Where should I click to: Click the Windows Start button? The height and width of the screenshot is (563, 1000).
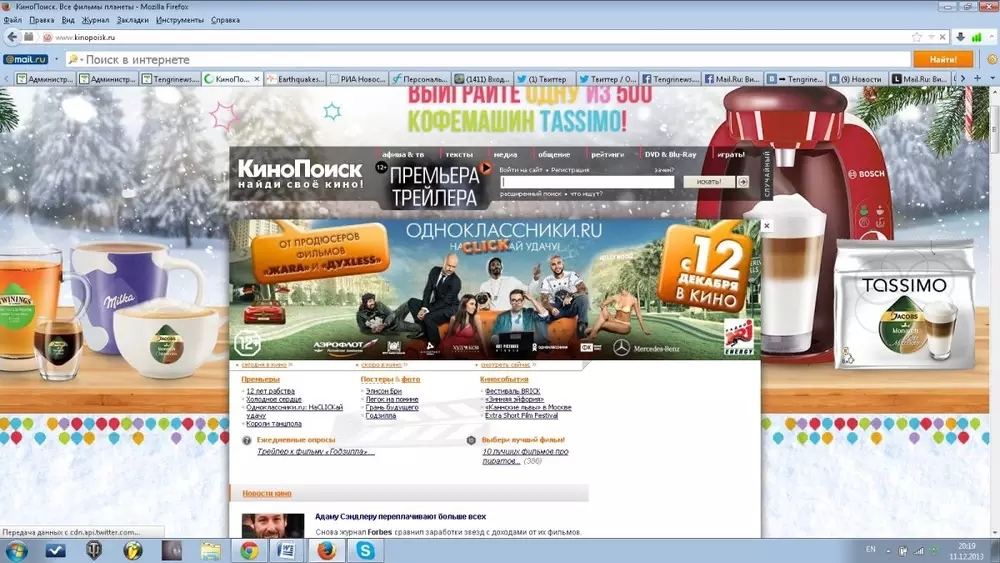click(x=16, y=550)
